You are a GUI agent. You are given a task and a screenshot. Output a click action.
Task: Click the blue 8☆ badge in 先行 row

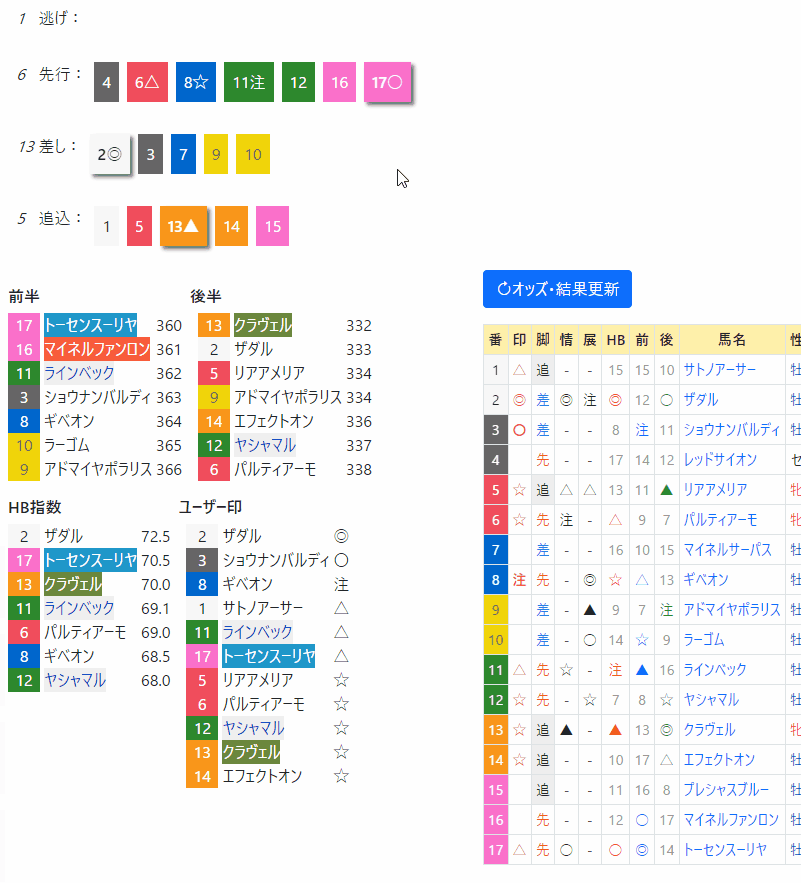point(195,82)
